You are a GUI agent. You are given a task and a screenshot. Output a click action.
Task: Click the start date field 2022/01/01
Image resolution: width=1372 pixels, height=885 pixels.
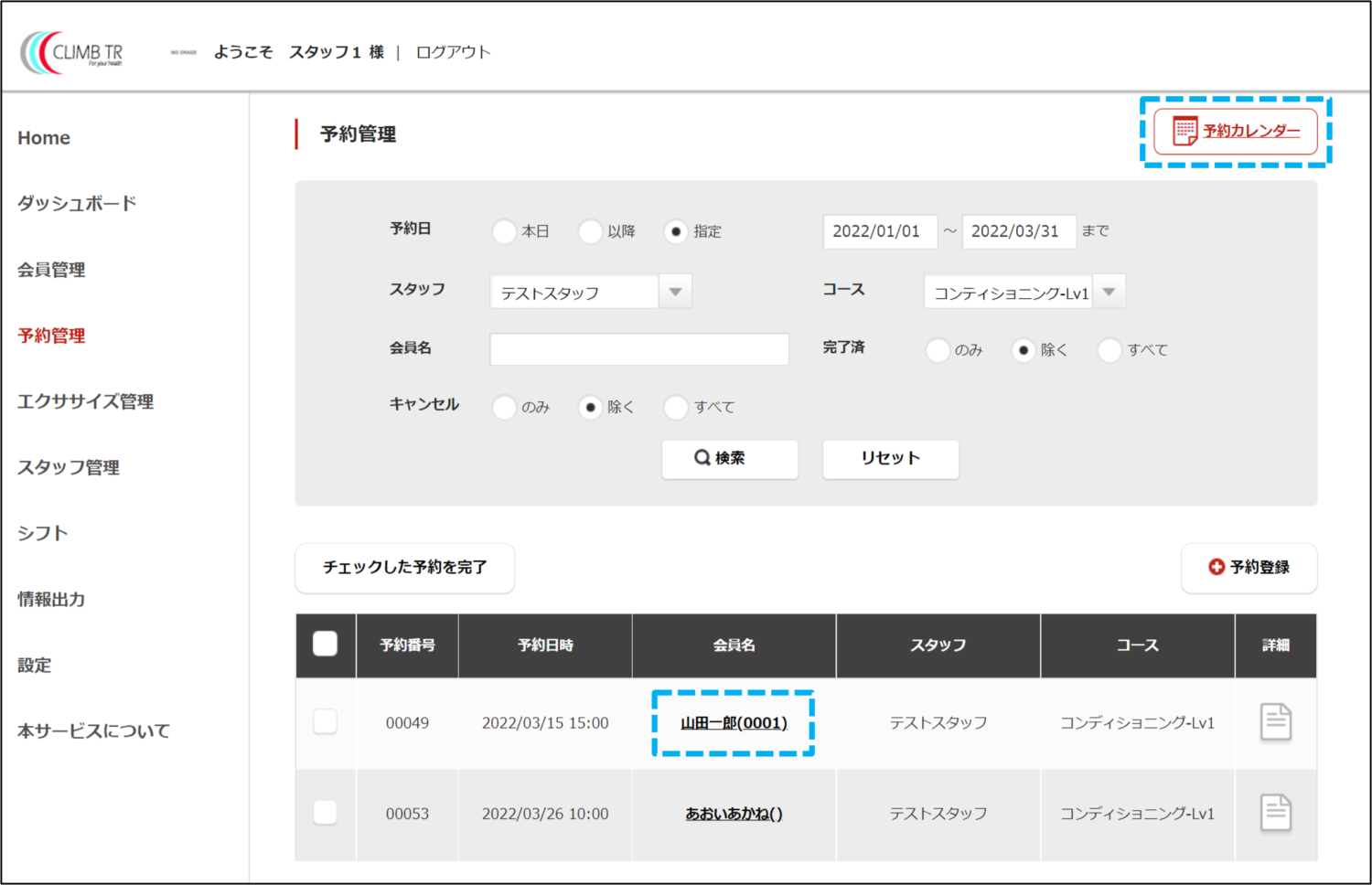coord(878,231)
